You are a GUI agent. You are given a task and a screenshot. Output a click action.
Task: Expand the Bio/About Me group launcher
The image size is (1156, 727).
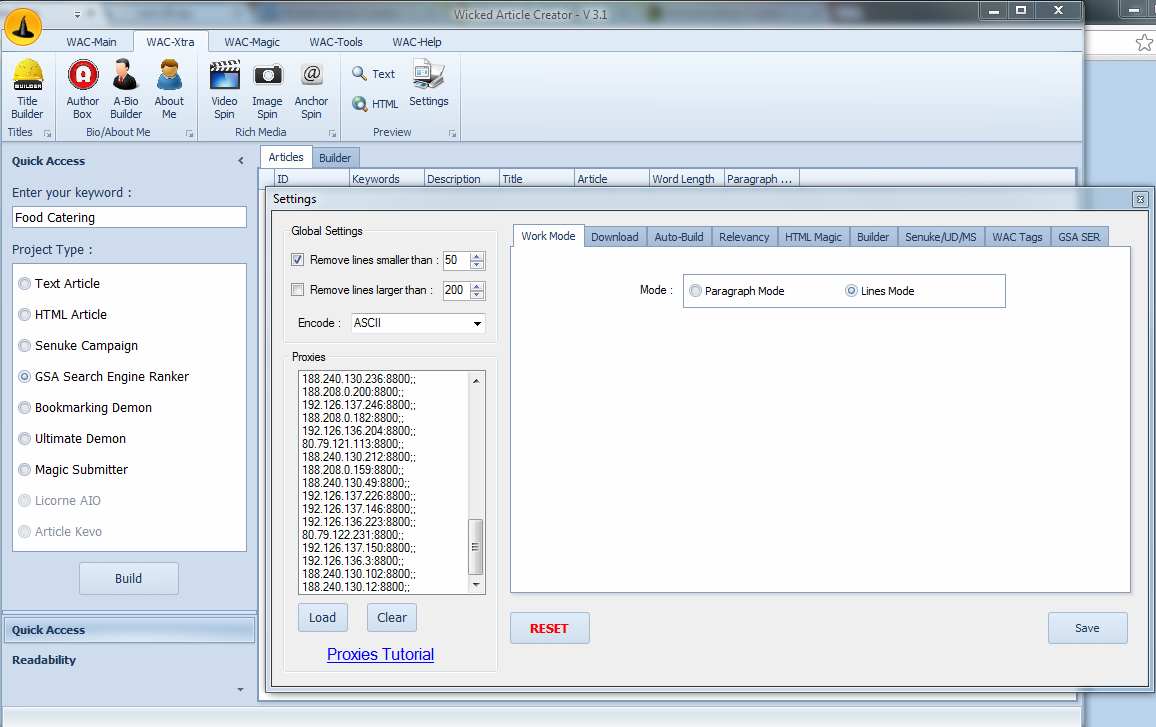[x=189, y=133]
